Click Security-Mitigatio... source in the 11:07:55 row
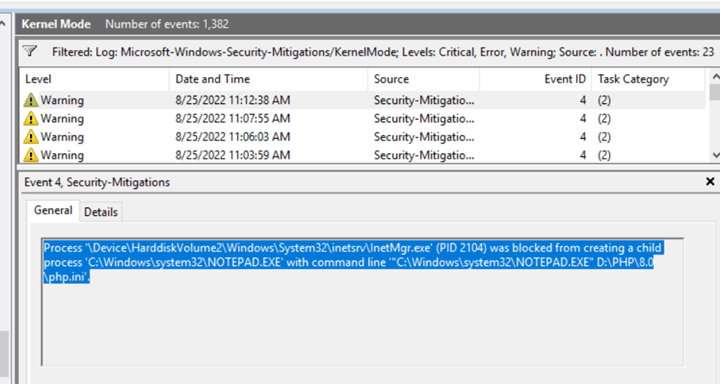This screenshot has width=721, height=385. pyautogui.click(x=424, y=119)
